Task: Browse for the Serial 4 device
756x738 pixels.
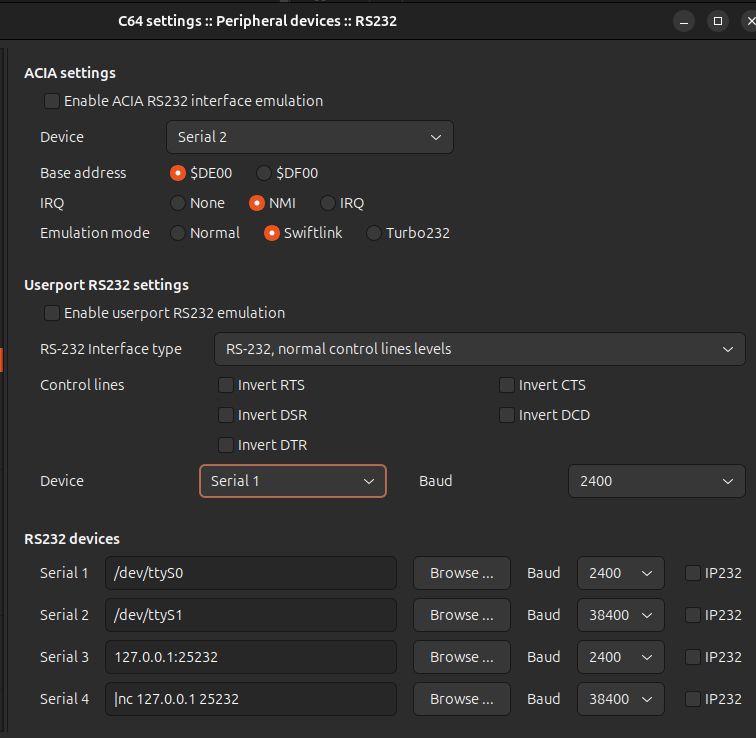Action: click(461, 699)
